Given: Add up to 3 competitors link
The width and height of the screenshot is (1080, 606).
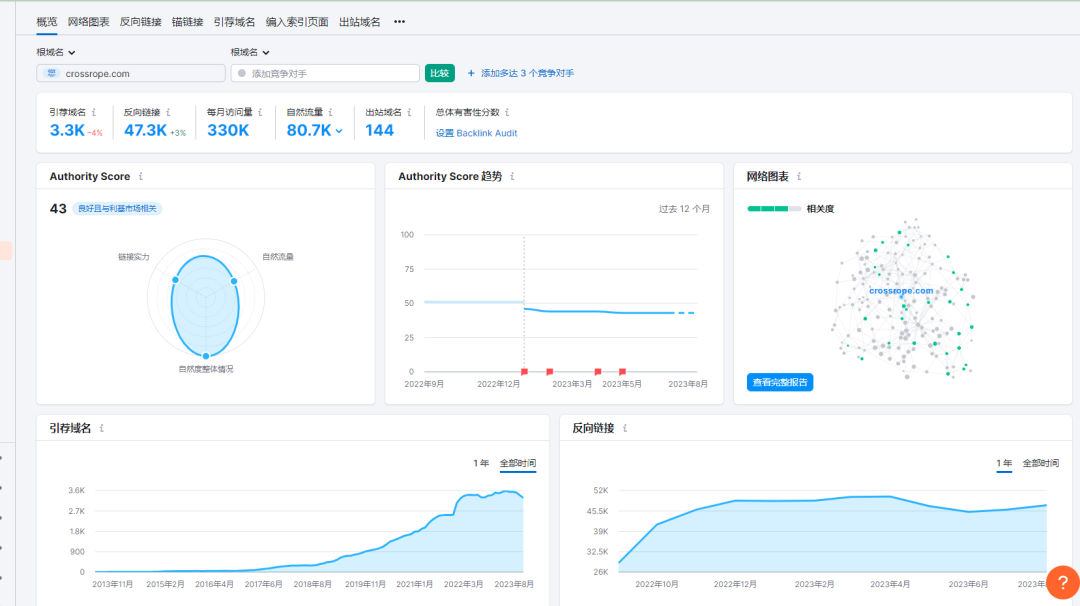Looking at the screenshot, I should (x=528, y=73).
